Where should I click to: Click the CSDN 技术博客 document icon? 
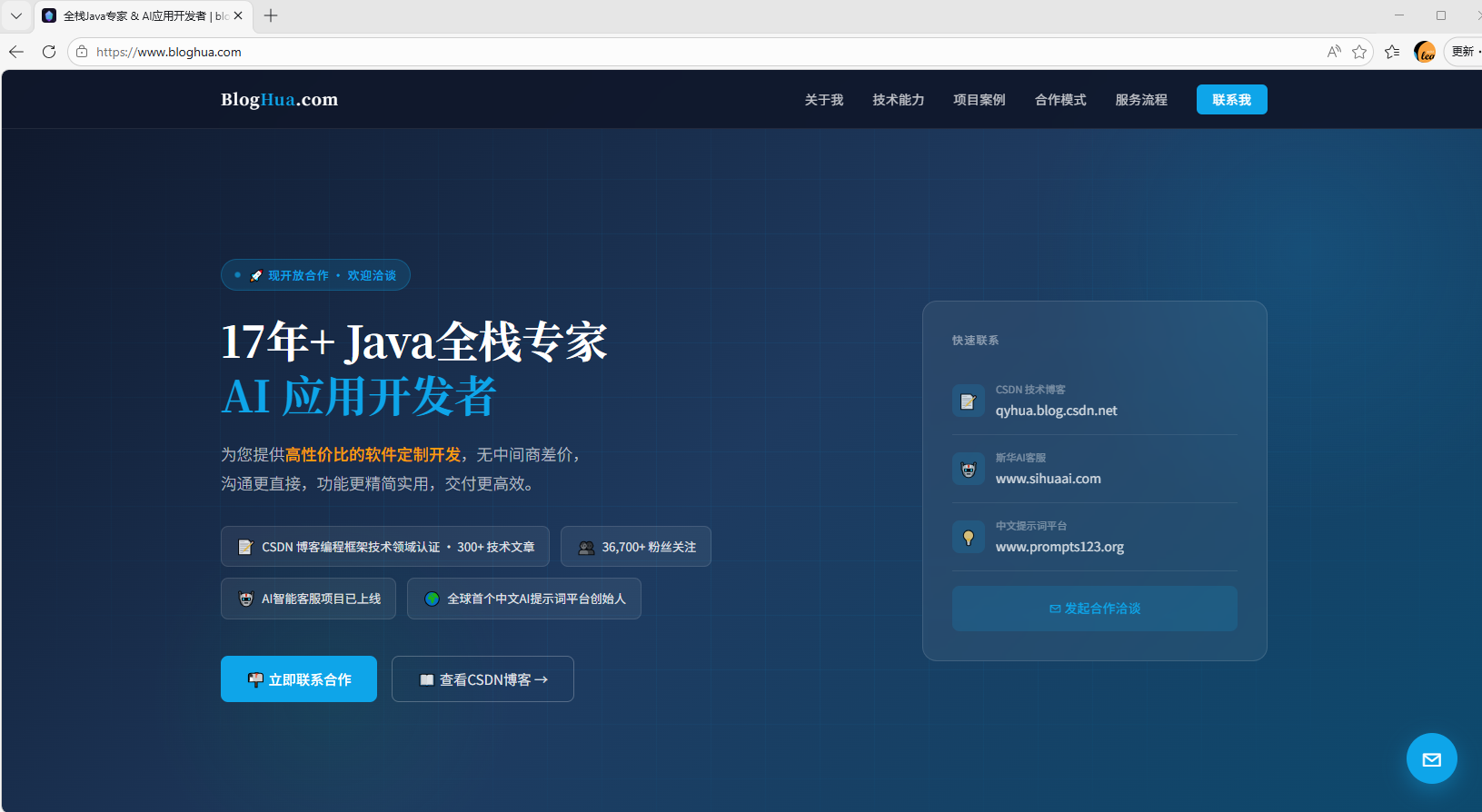[x=968, y=401]
